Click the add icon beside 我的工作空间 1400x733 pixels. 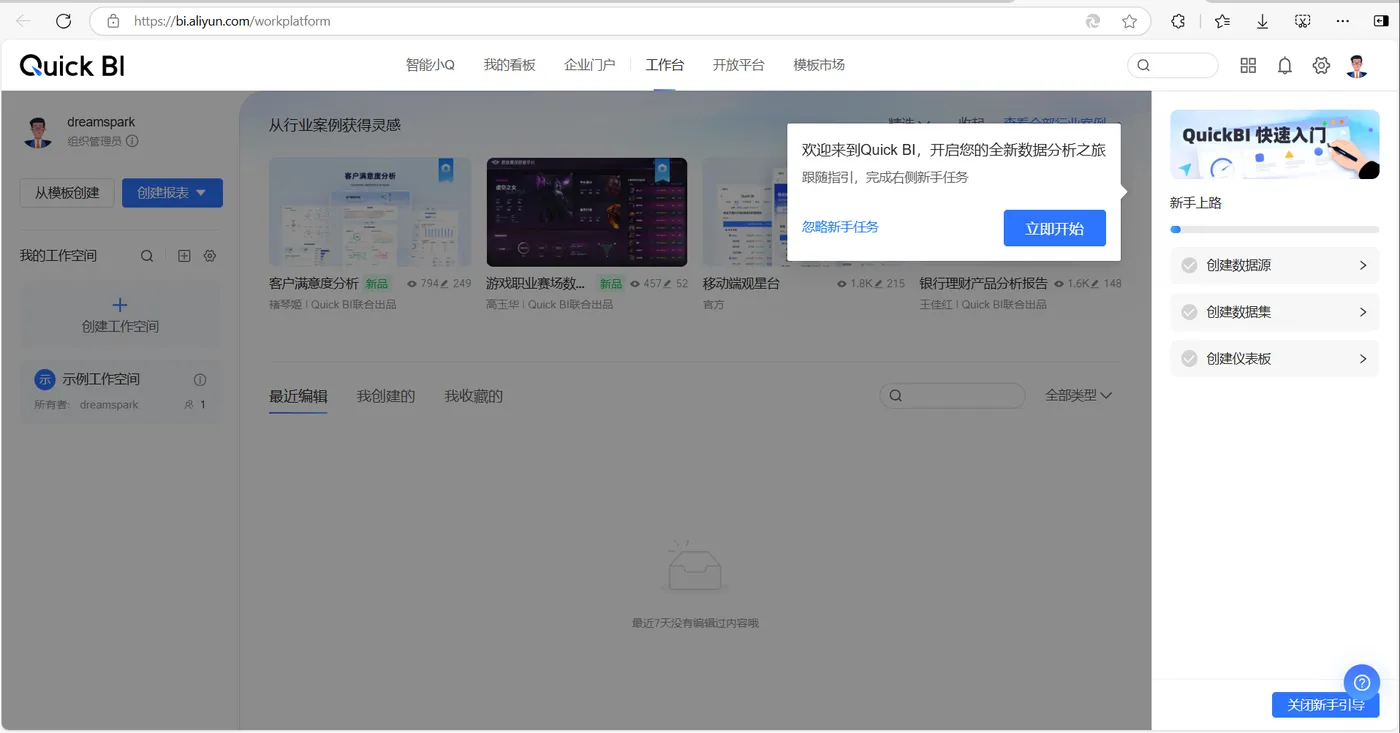click(x=184, y=256)
